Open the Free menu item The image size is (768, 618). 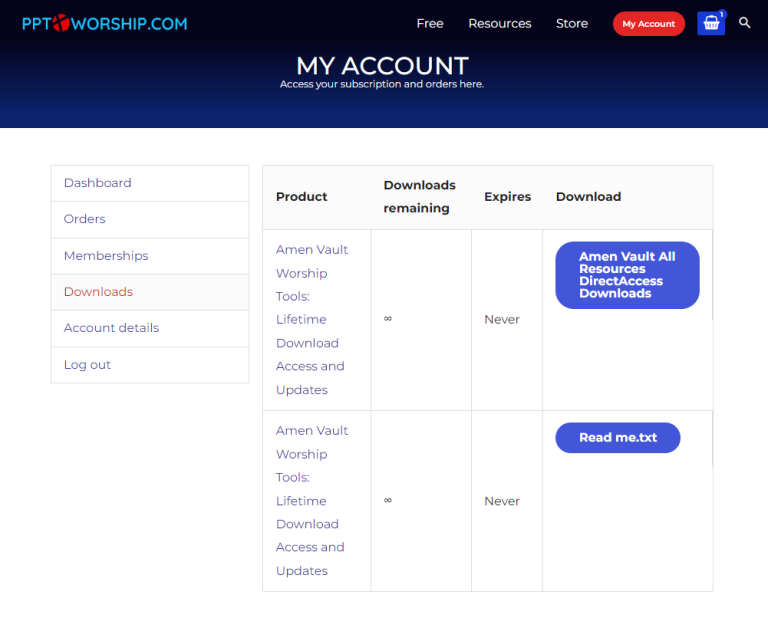pos(430,24)
